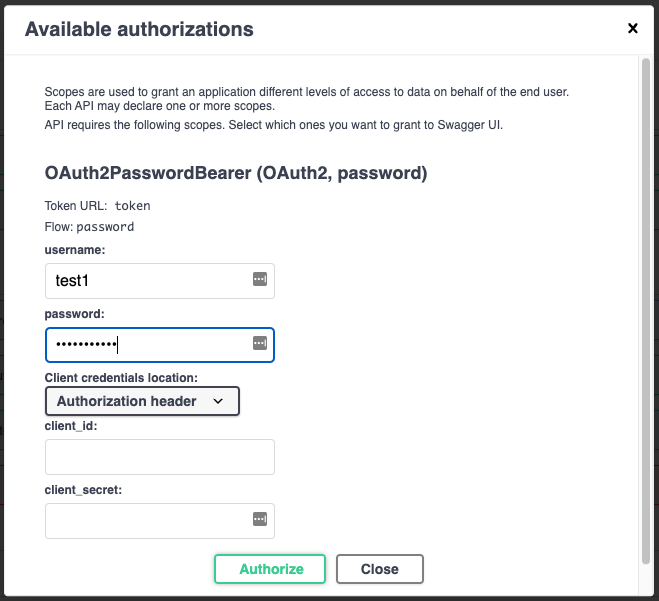Click the autofill icon in the client_secret field
The image size is (659, 601).
(x=260, y=520)
